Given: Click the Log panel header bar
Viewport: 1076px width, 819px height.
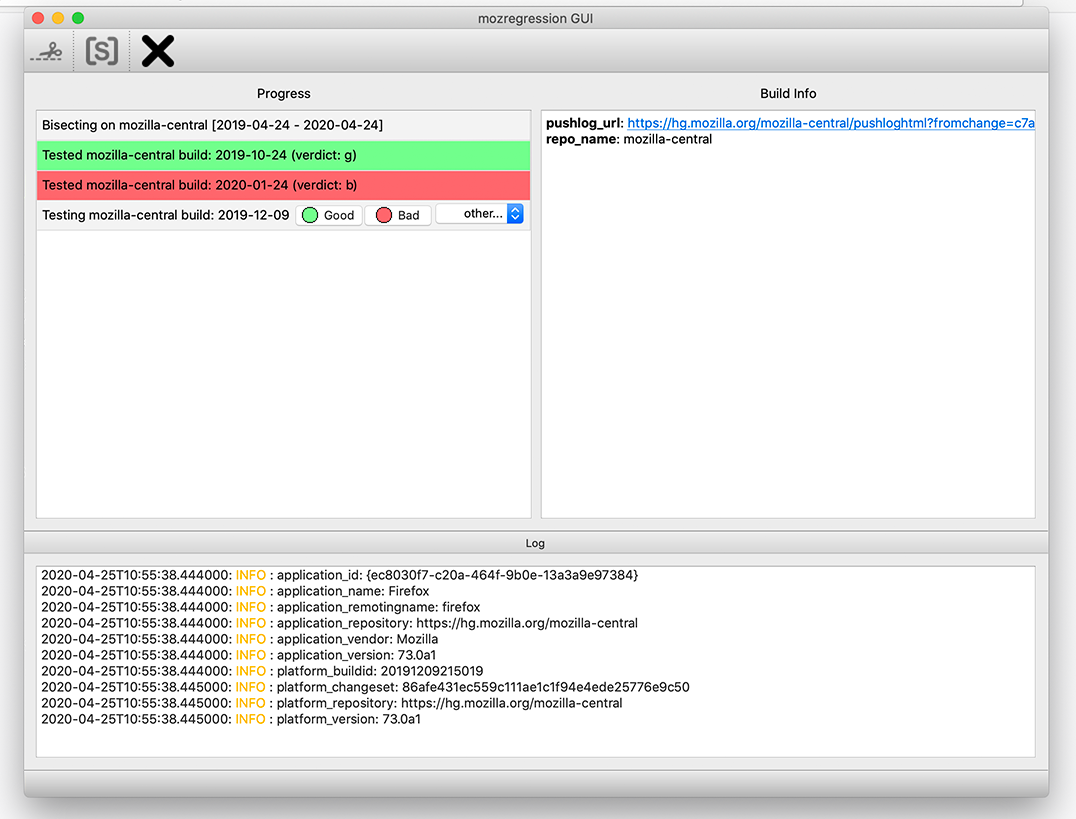Looking at the screenshot, I should [x=536, y=543].
